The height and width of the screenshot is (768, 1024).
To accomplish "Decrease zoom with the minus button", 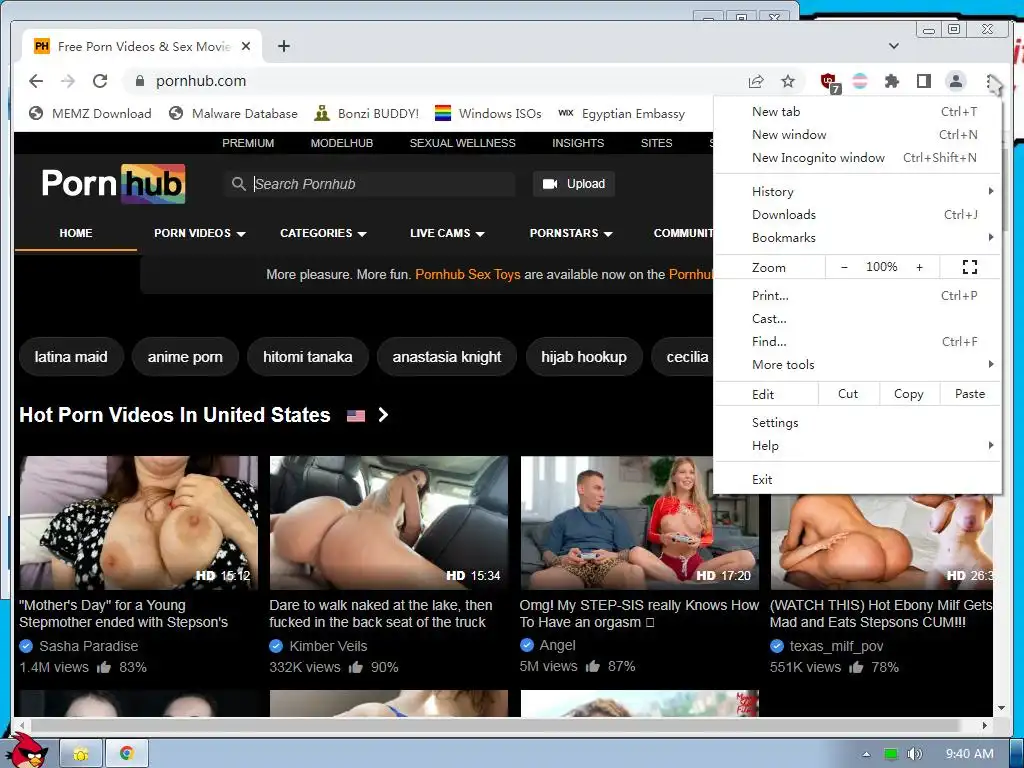I will 844,267.
